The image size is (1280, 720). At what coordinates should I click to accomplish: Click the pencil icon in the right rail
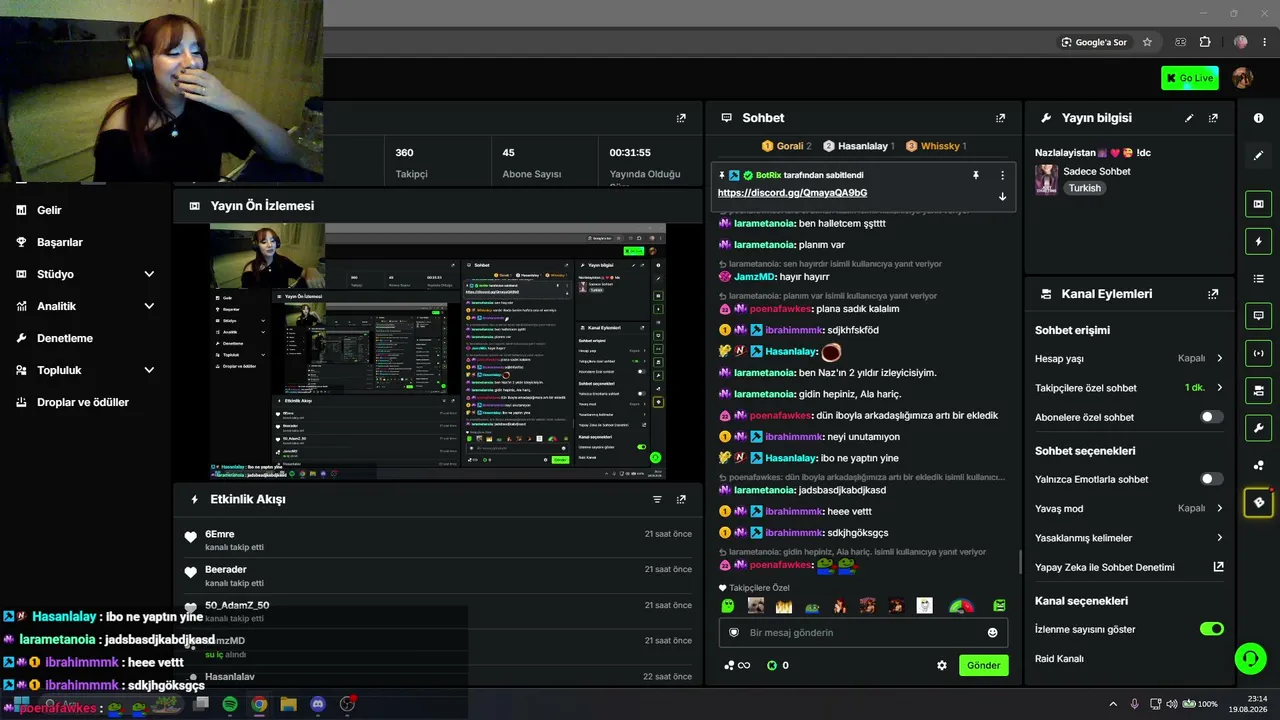pyautogui.click(x=1258, y=156)
